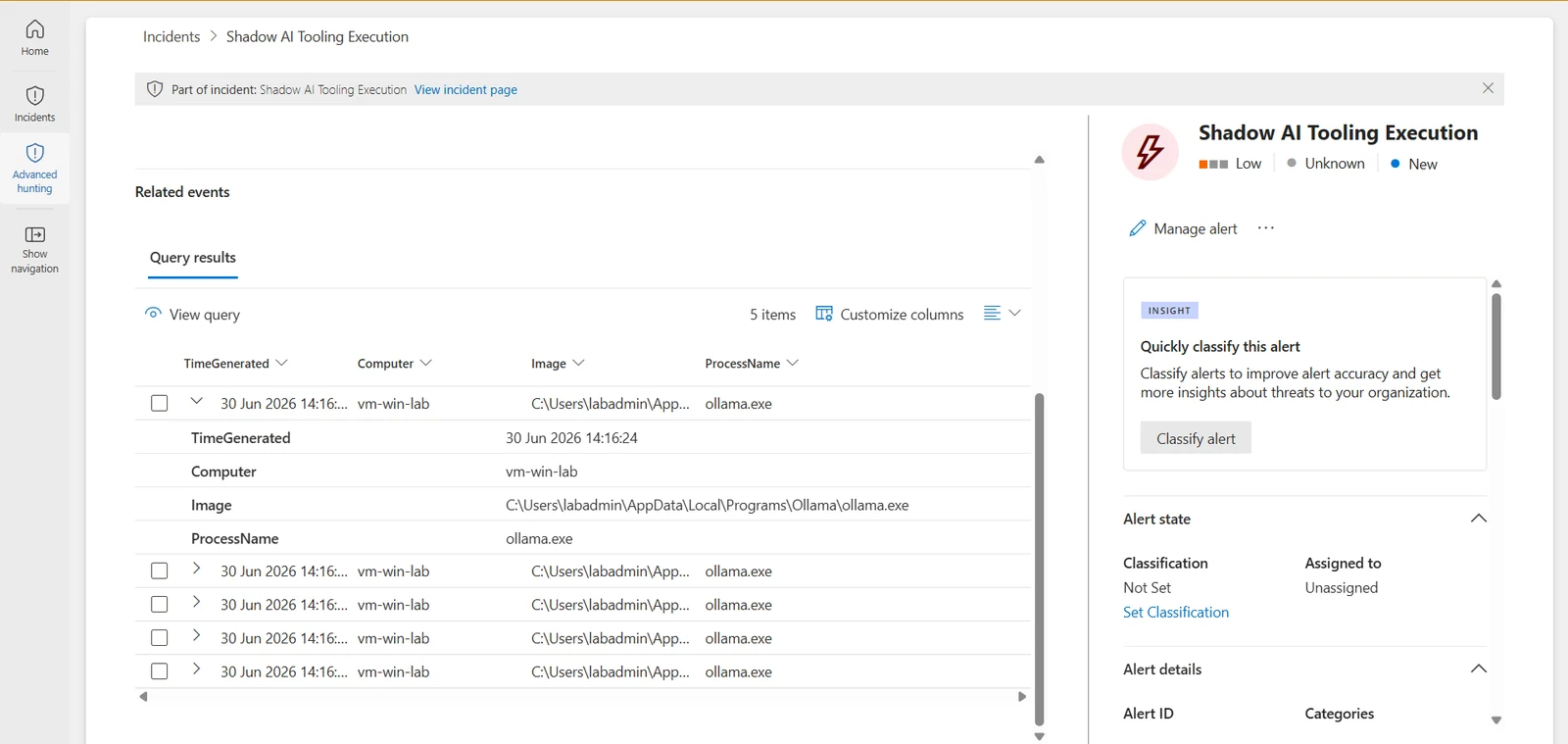Check the second event row checkbox
Viewport: 1568px width, 744px height.
coord(160,570)
